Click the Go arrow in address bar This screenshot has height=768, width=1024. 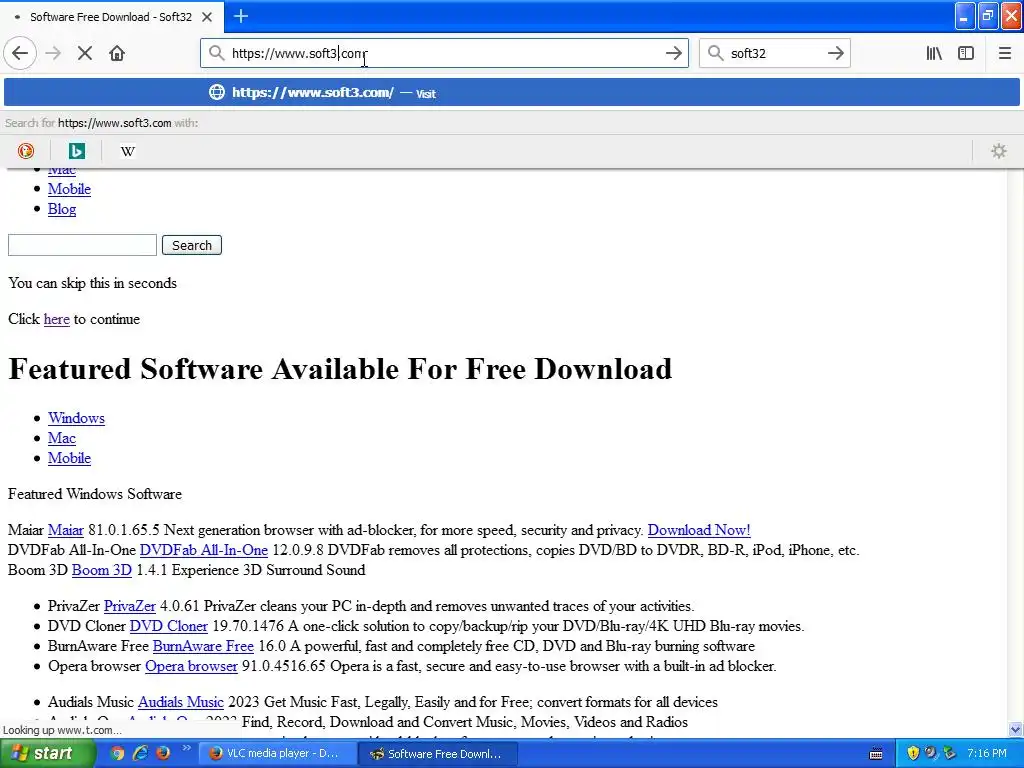pyautogui.click(x=673, y=53)
